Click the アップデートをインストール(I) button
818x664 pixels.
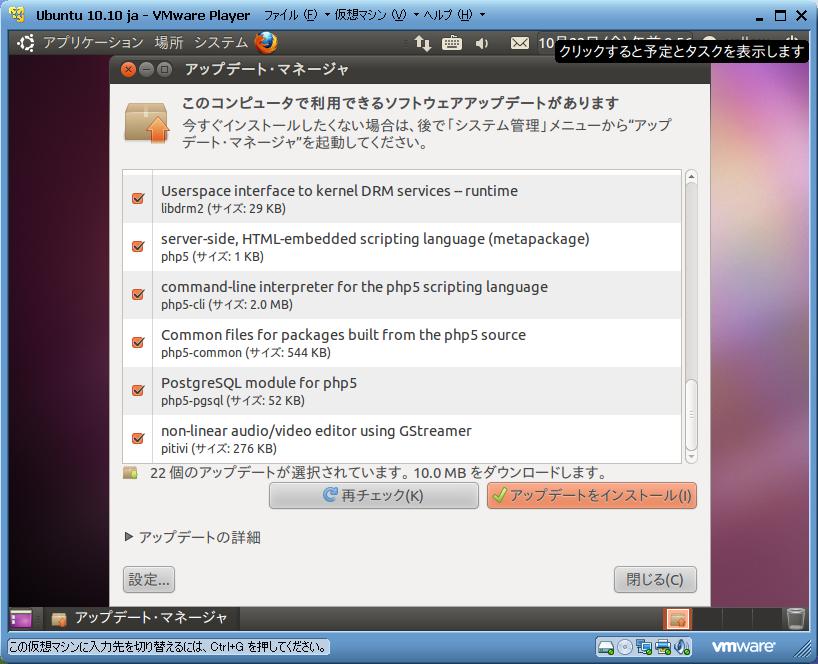pyautogui.click(x=592, y=495)
